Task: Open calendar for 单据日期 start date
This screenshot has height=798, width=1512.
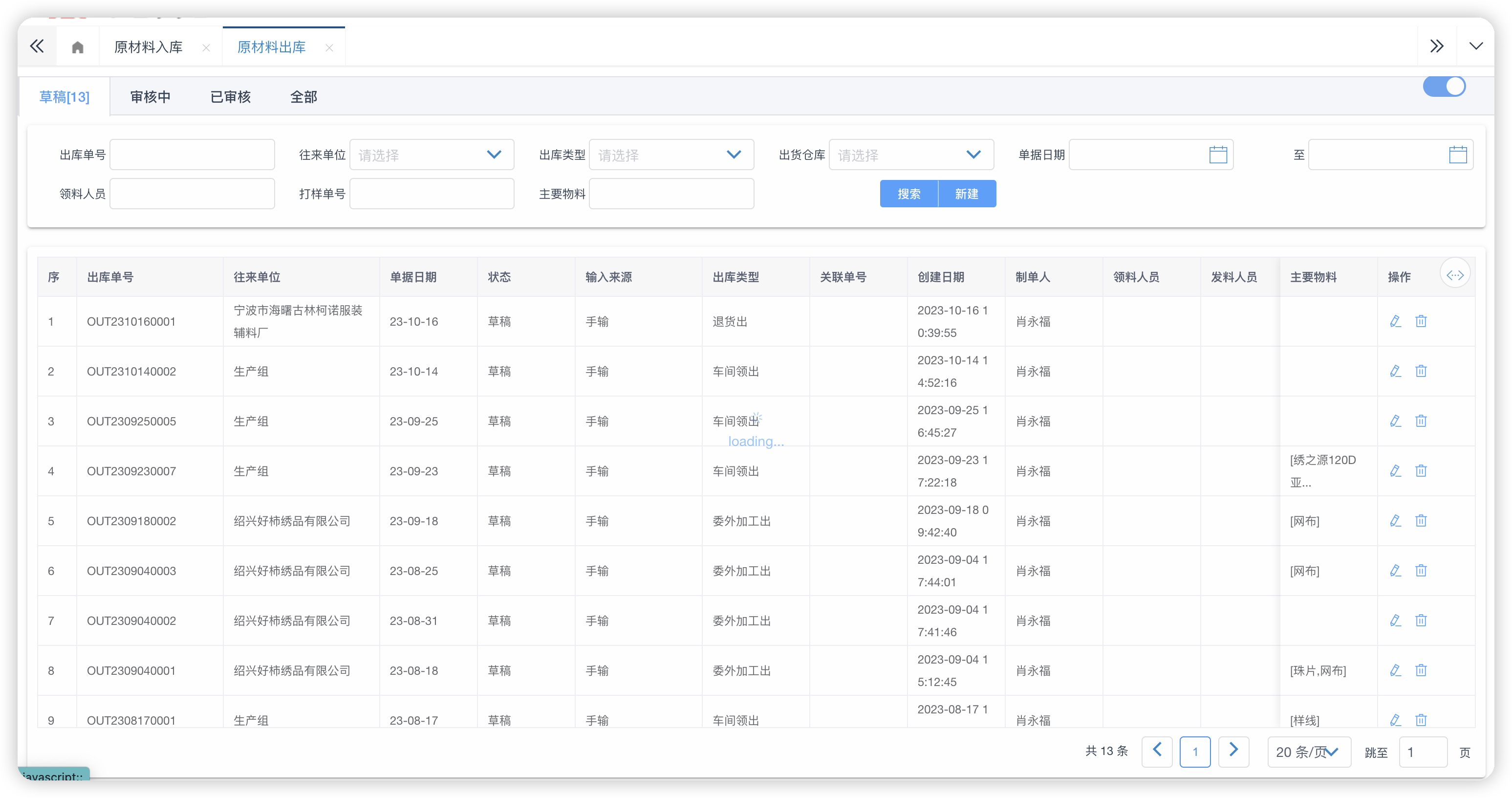Action: (1218, 155)
